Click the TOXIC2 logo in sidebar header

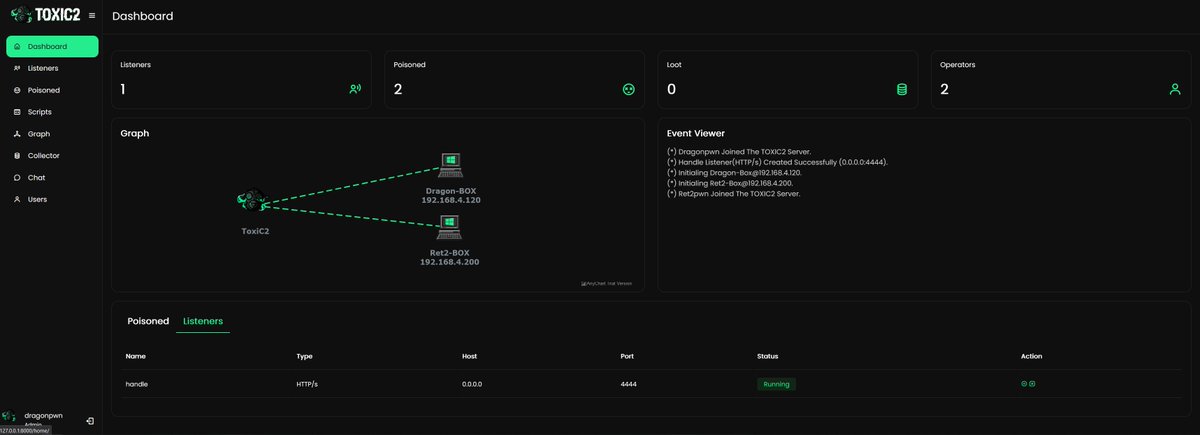(x=45, y=16)
